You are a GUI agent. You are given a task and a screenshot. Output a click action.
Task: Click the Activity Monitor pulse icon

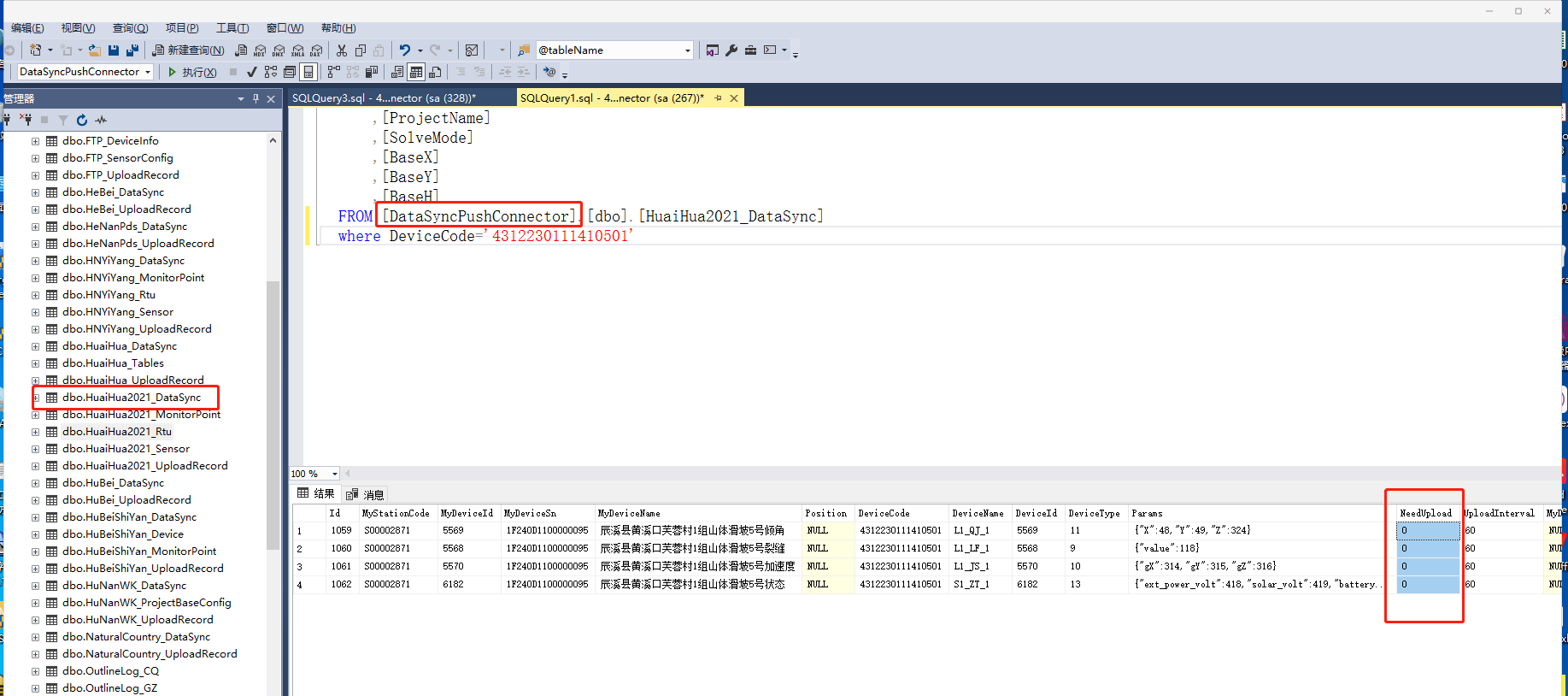(x=101, y=121)
